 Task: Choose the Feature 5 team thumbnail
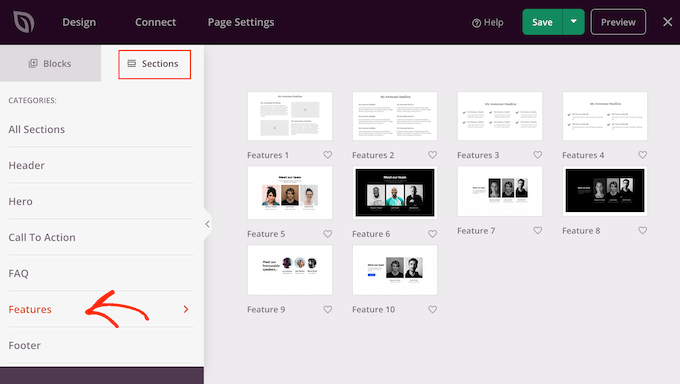point(290,193)
